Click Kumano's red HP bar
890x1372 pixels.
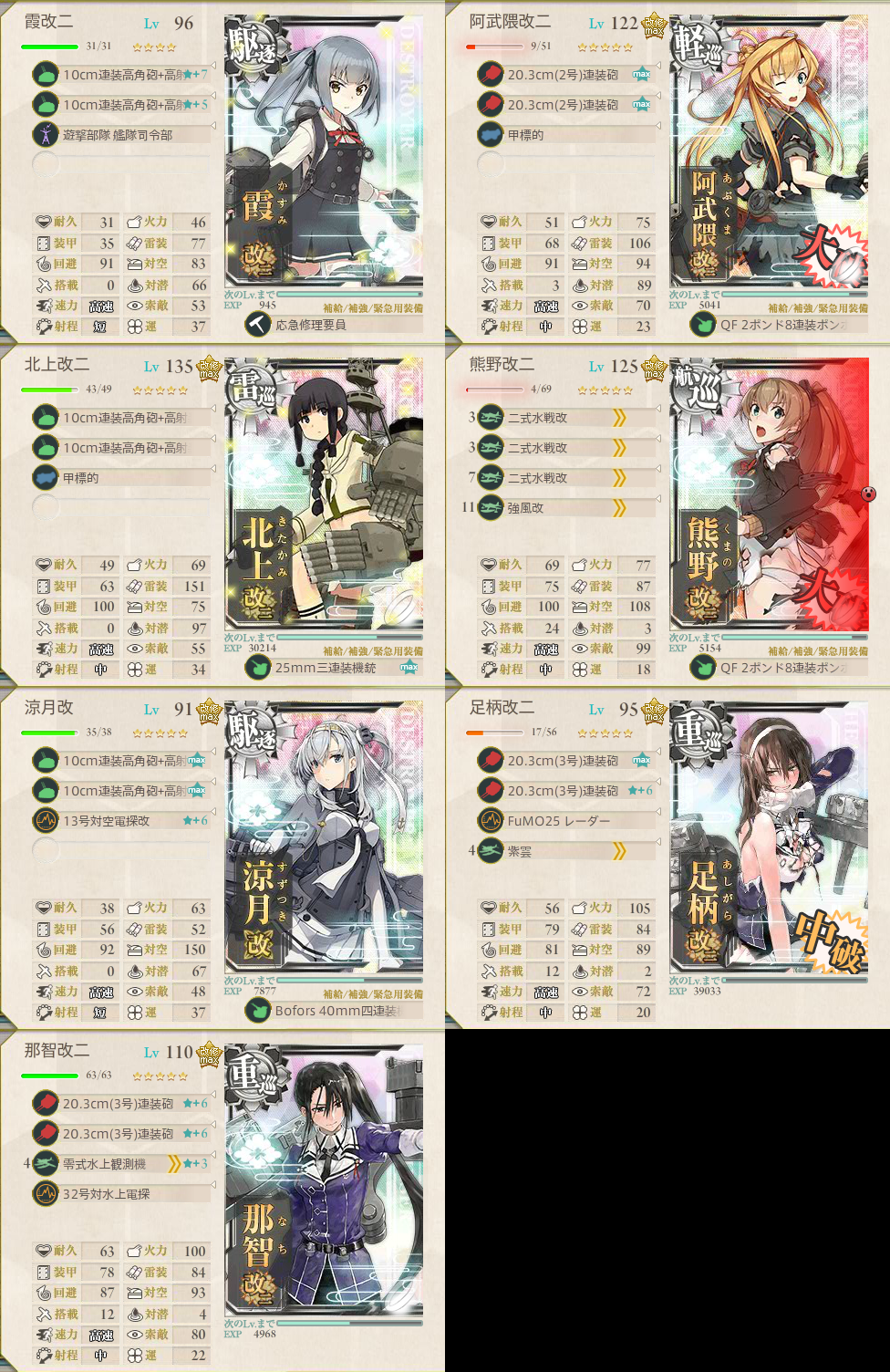494,390
